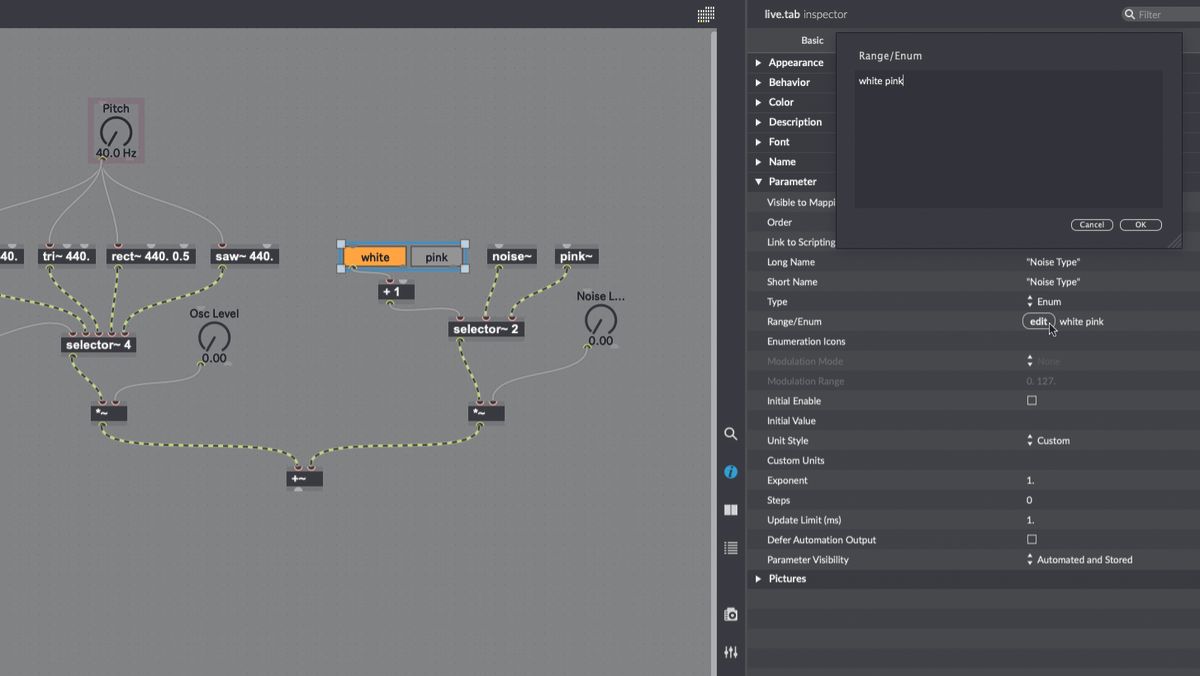Viewport: 1200px width, 676px height.
Task: Open the Type Enum dropdown
Action: (1044, 301)
